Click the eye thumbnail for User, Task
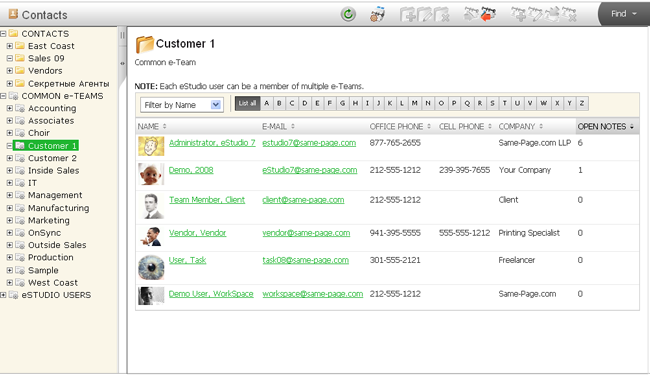The width and height of the screenshot is (650, 376). click(x=151, y=267)
